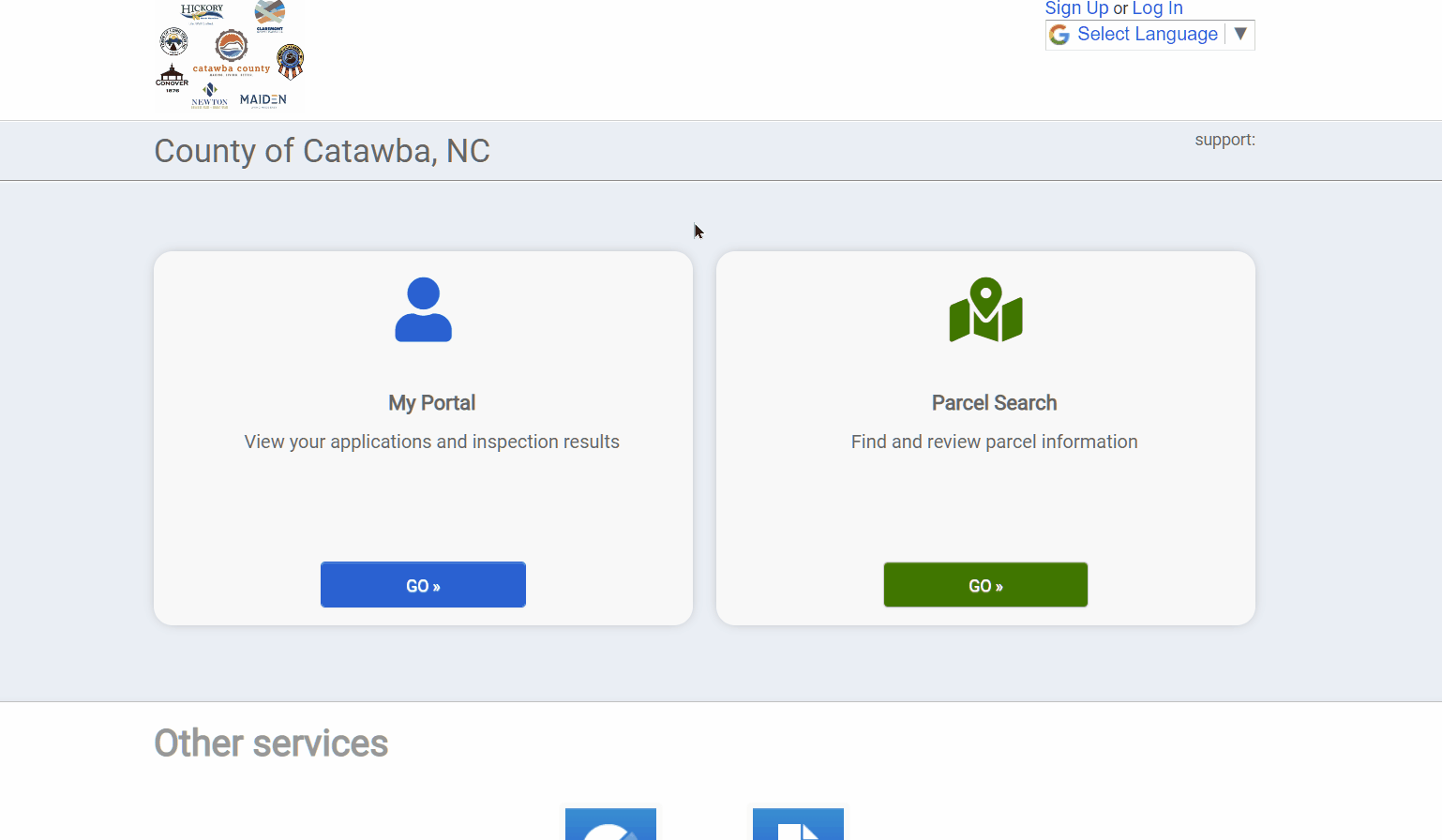Screen dimensions: 1442x840
Task: Open the Select Language dropdown arrow
Action: pyautogui.click(x=1240, y=35)
